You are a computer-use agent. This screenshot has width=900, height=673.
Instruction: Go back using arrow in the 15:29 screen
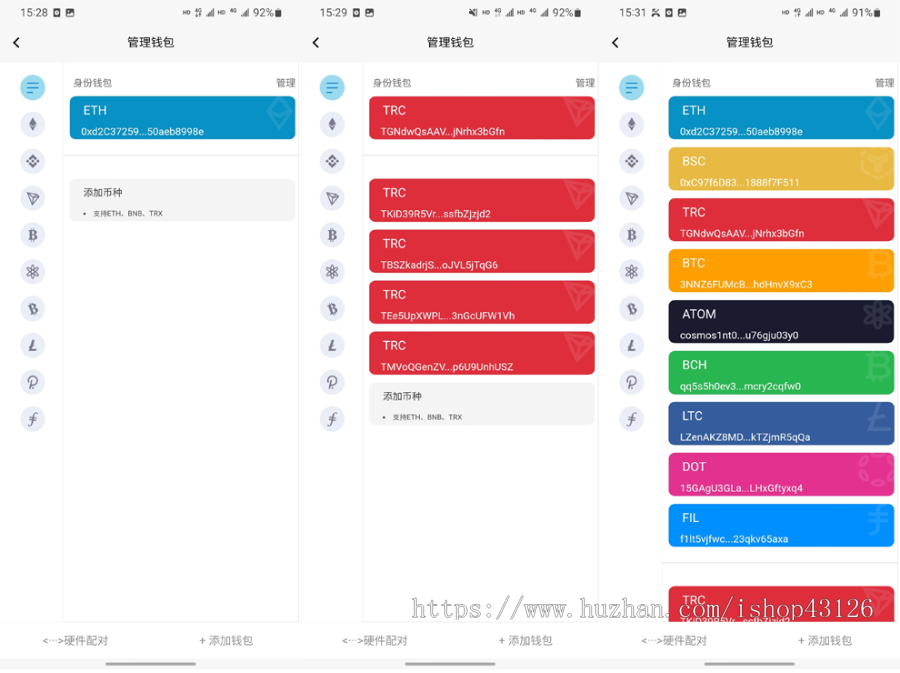click(x=316, y=42)
